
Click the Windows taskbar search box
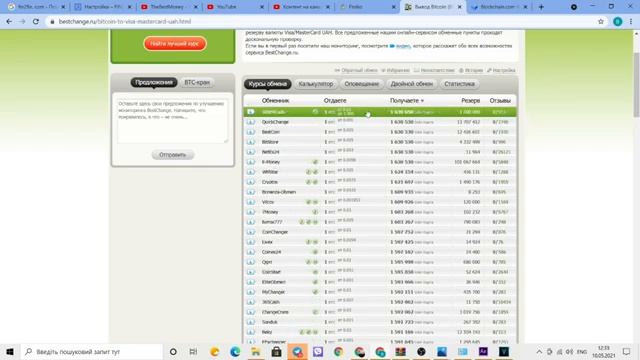coord(92,351)
